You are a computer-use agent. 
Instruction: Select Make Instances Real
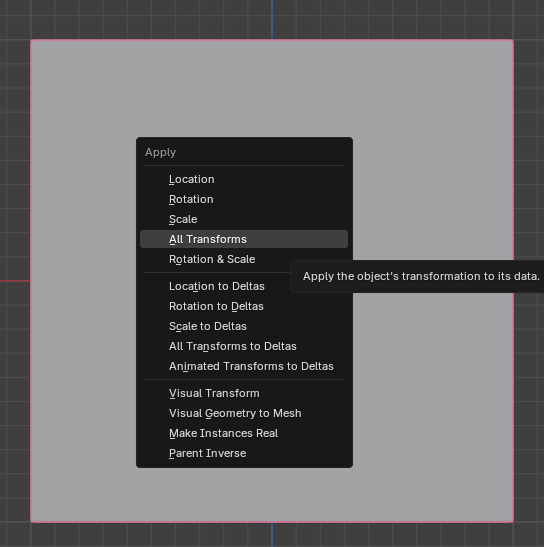click(x=244, y=433)
